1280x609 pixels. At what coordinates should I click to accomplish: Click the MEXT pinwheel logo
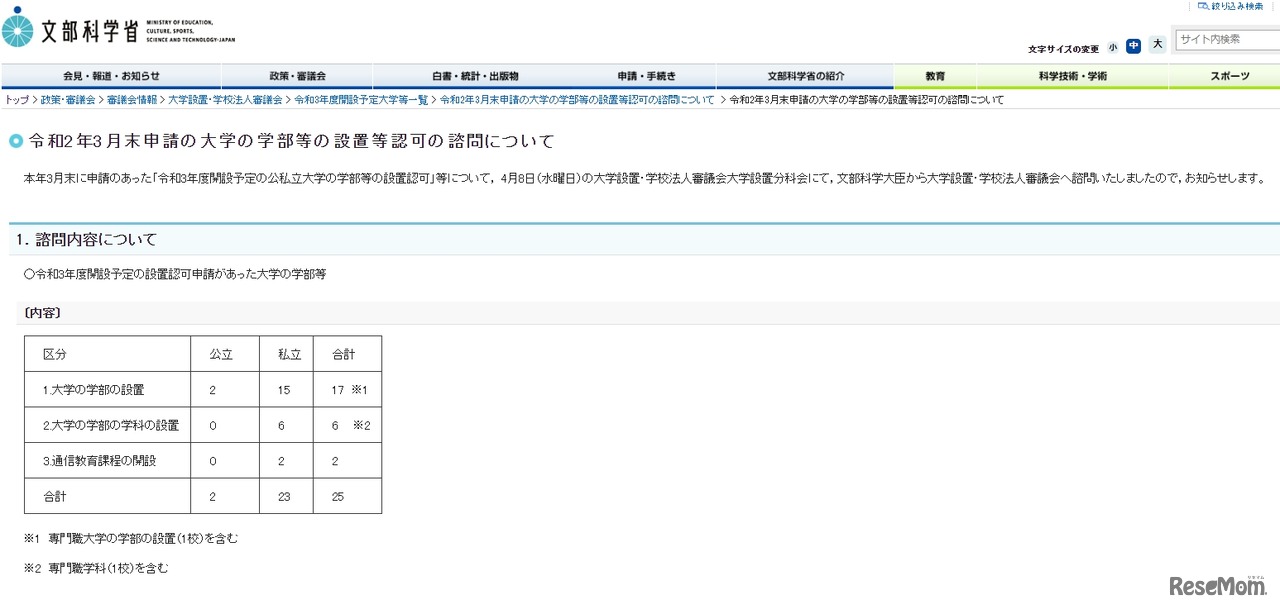pos(19,28)
